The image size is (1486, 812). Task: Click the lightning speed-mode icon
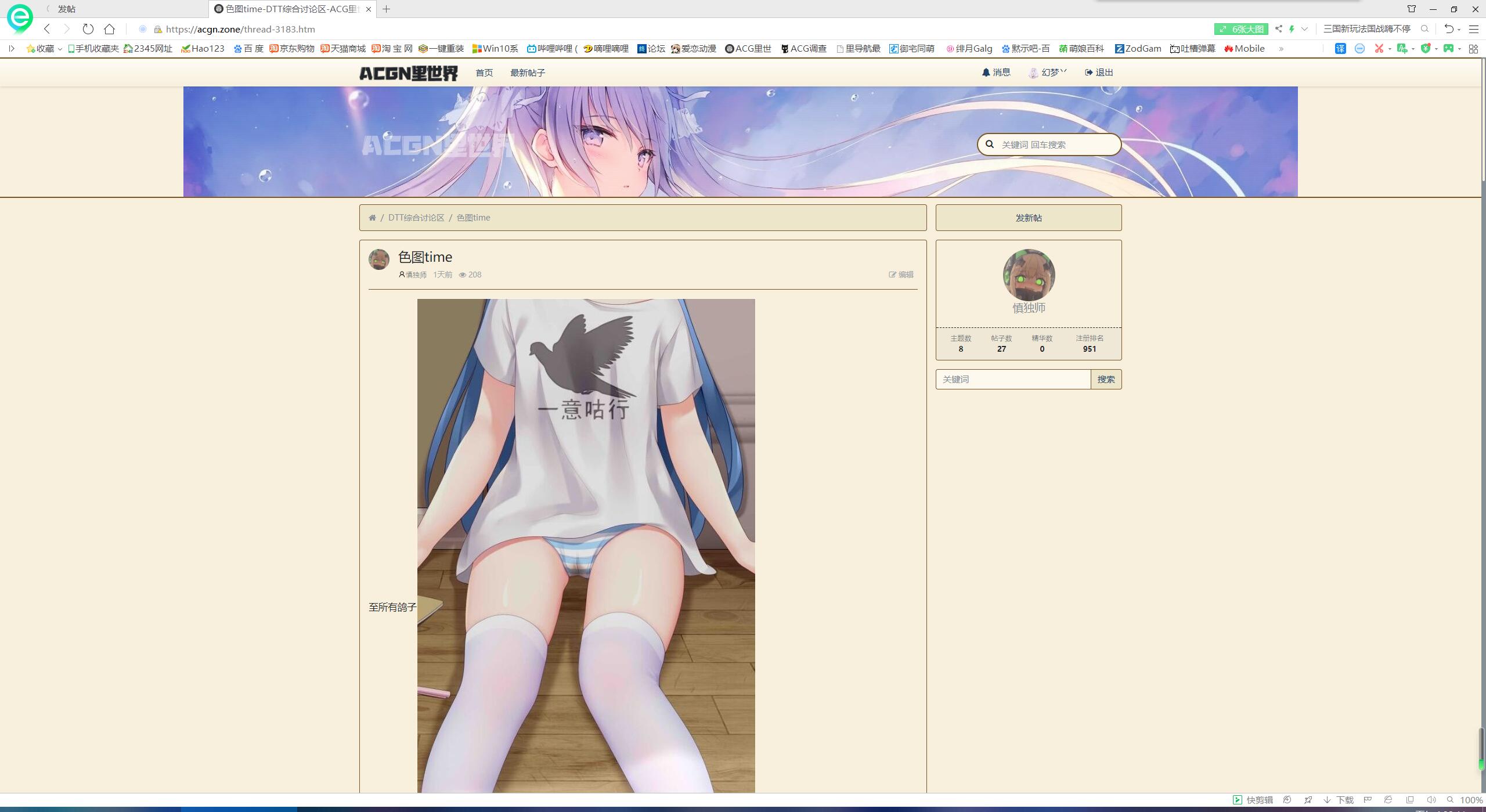pos(1292,29)
